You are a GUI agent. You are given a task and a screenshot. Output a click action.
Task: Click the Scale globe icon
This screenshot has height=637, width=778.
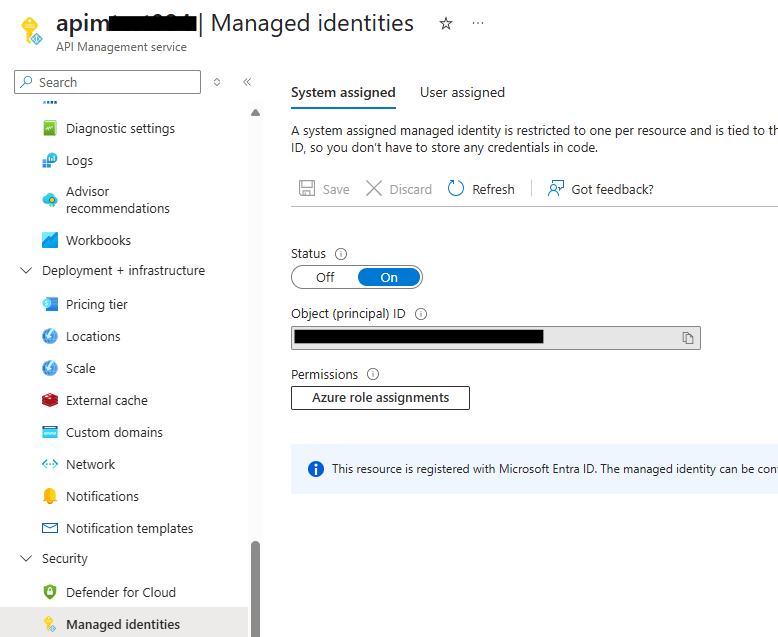tap(50, 368)
